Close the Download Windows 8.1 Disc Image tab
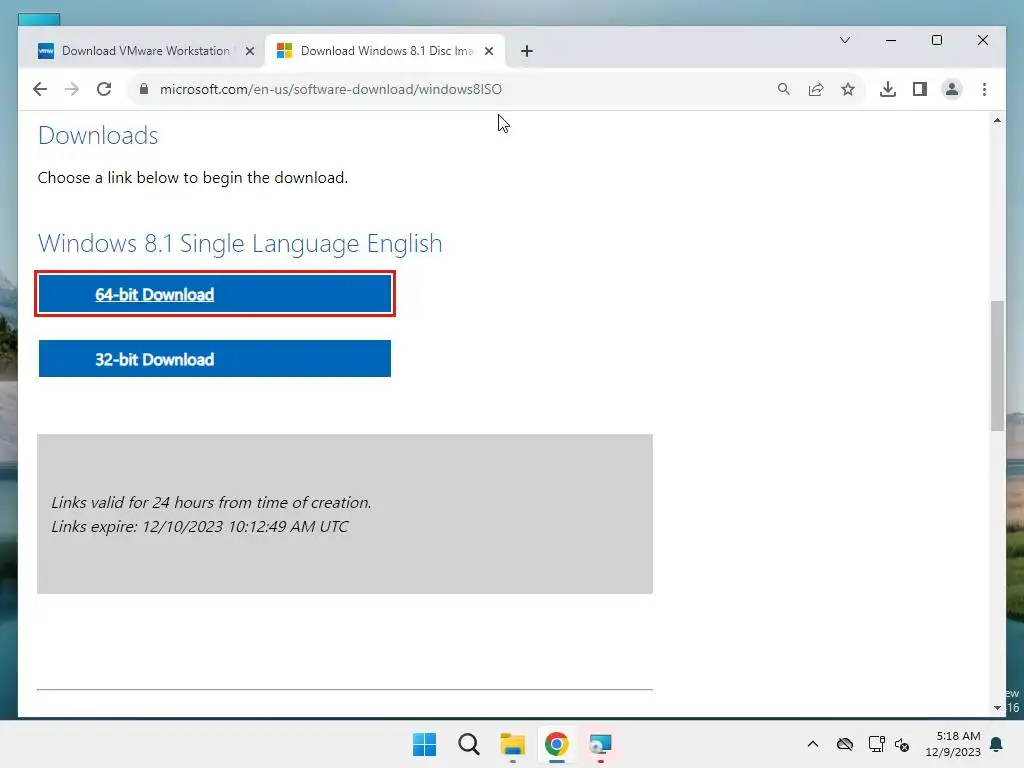 pos(488,51)
